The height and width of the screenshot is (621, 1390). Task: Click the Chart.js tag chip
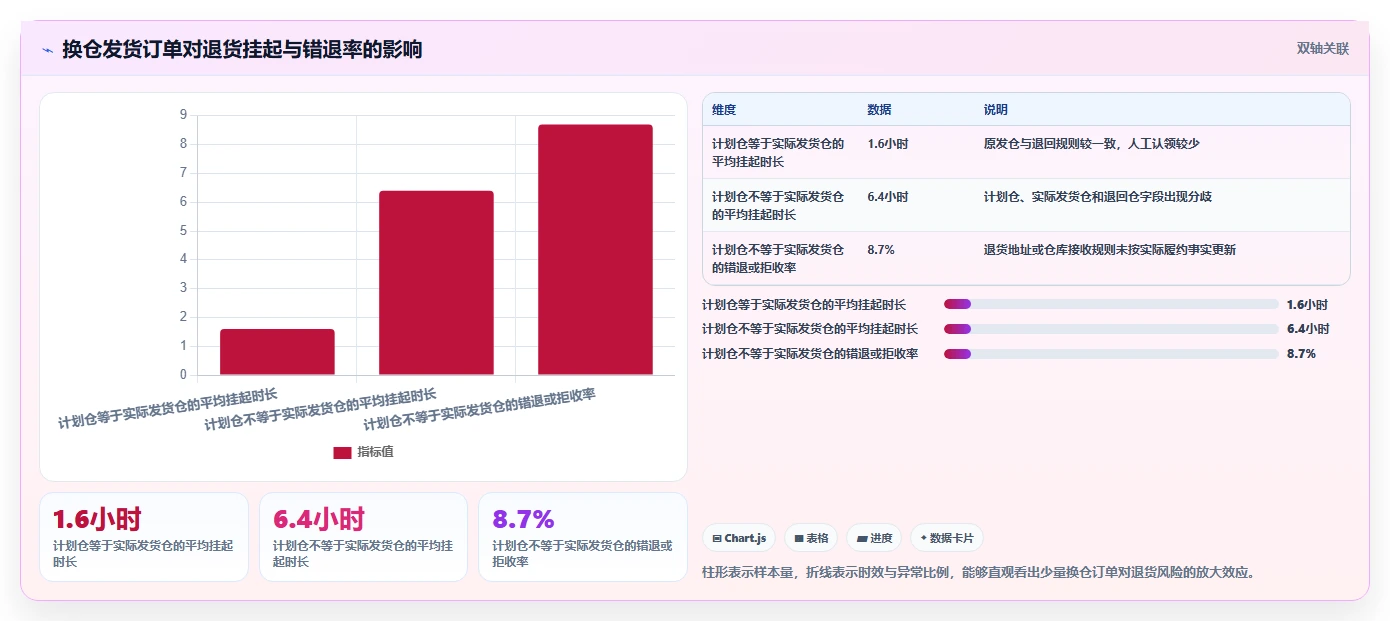739,538
